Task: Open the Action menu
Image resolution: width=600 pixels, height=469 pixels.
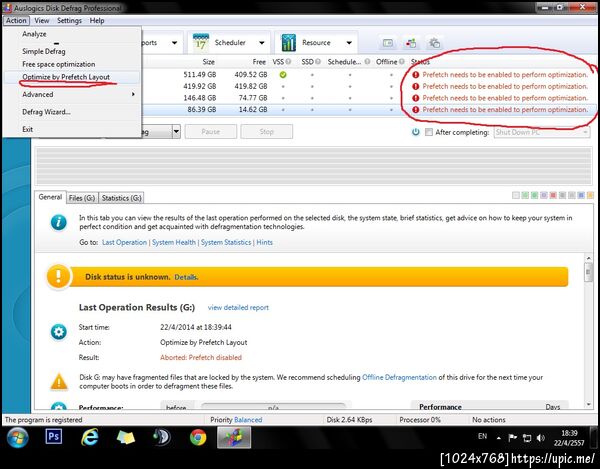Action: tap(16, 20)
